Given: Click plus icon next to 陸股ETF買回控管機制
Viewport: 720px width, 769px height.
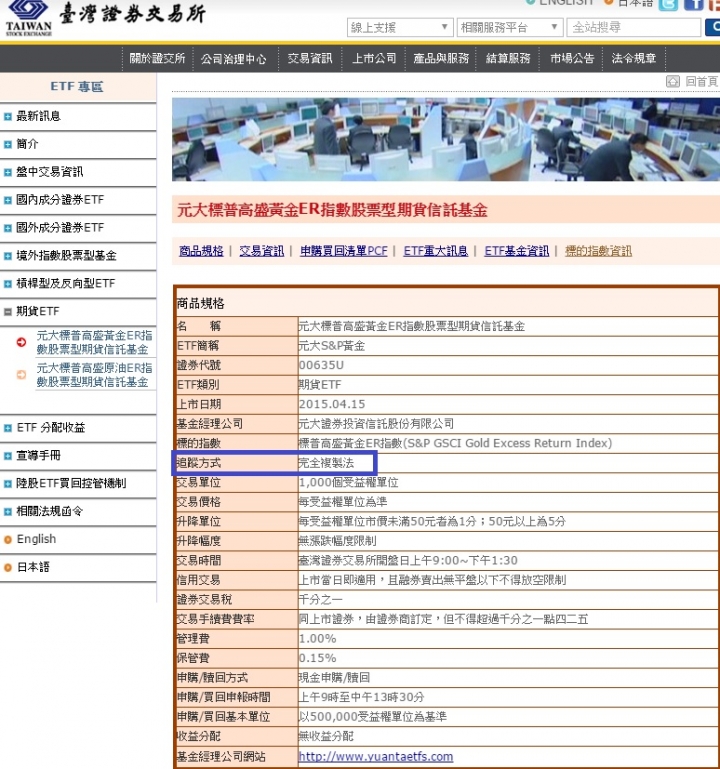Looking at the screenshot, I should [x=7, y=484].
